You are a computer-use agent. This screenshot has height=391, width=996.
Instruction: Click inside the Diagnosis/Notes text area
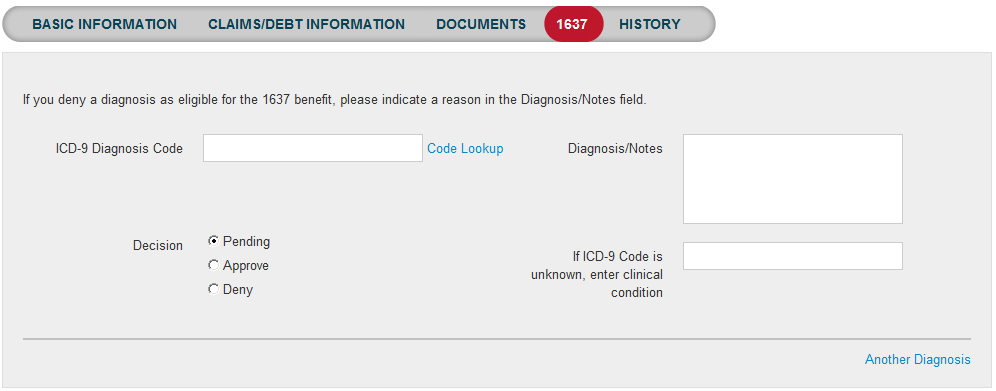[x=793, y=179]
